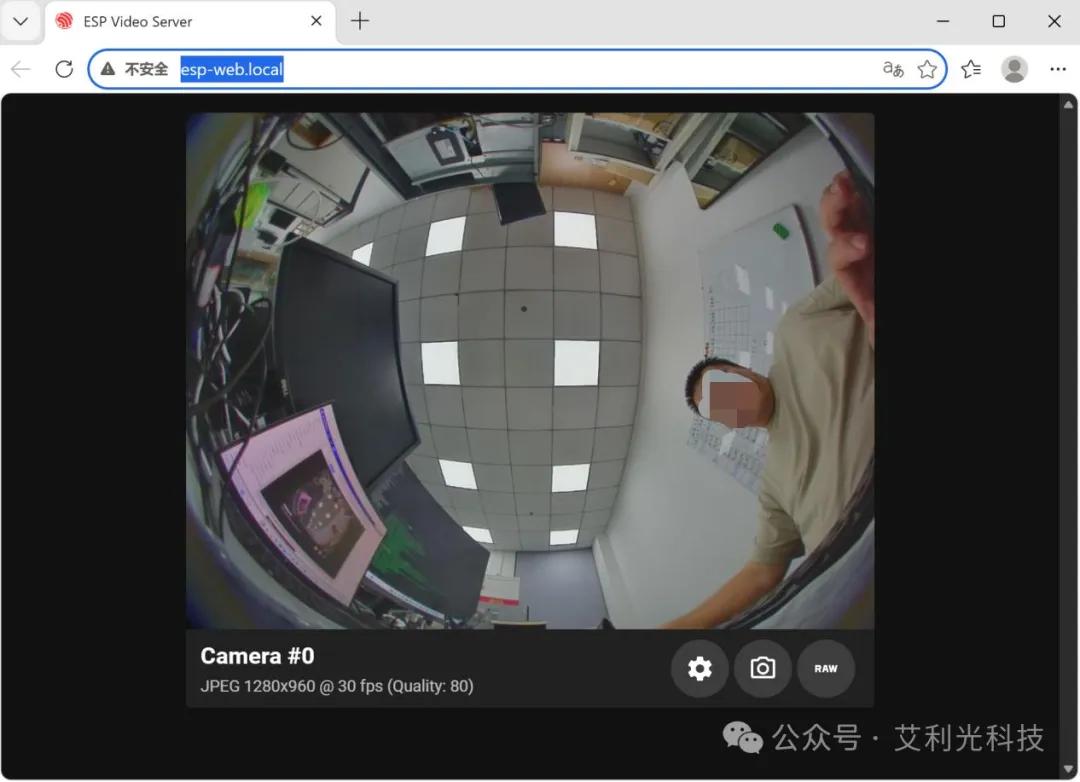1080x782 pixels.
Task: Capture a snapshot with the camera icon
Action: point(762,668)
